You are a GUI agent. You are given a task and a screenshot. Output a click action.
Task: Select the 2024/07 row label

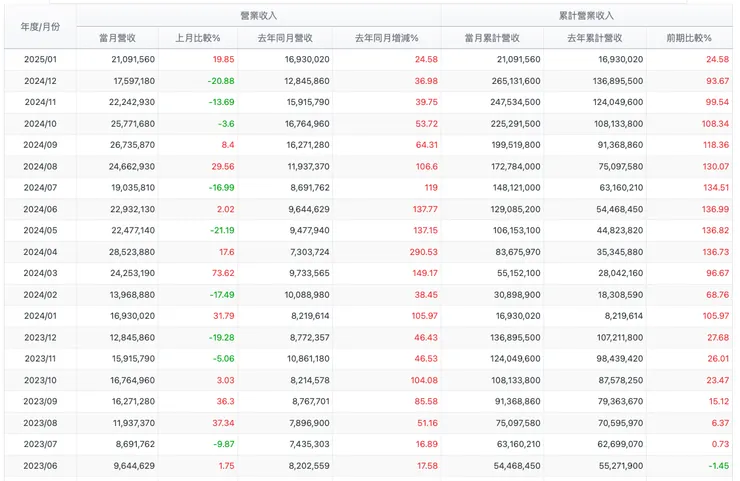[x=40, y=187]
